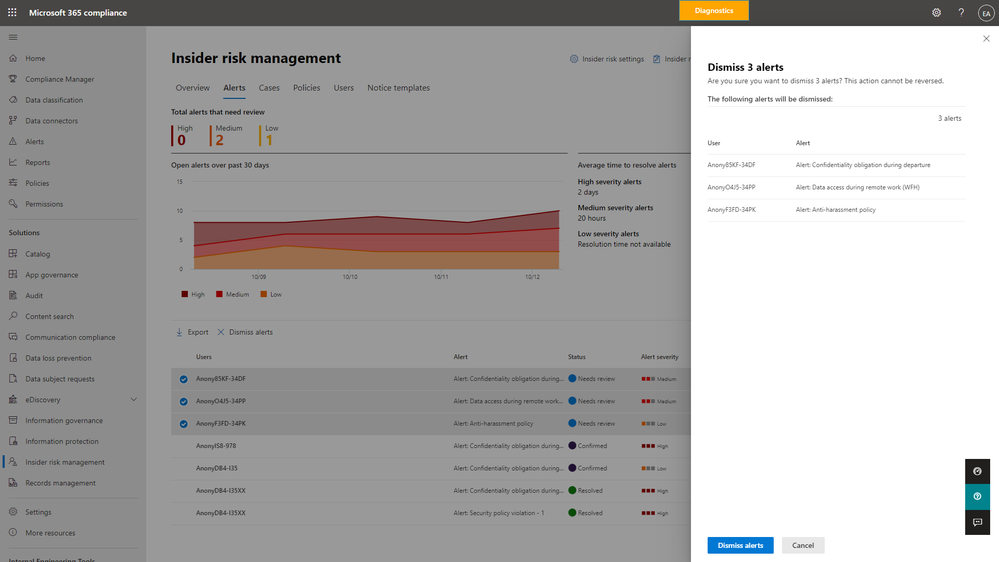Open the feedback chat icon at right edge
The width and height of the screenshot is (999, 562).
[x=976, y=522]
